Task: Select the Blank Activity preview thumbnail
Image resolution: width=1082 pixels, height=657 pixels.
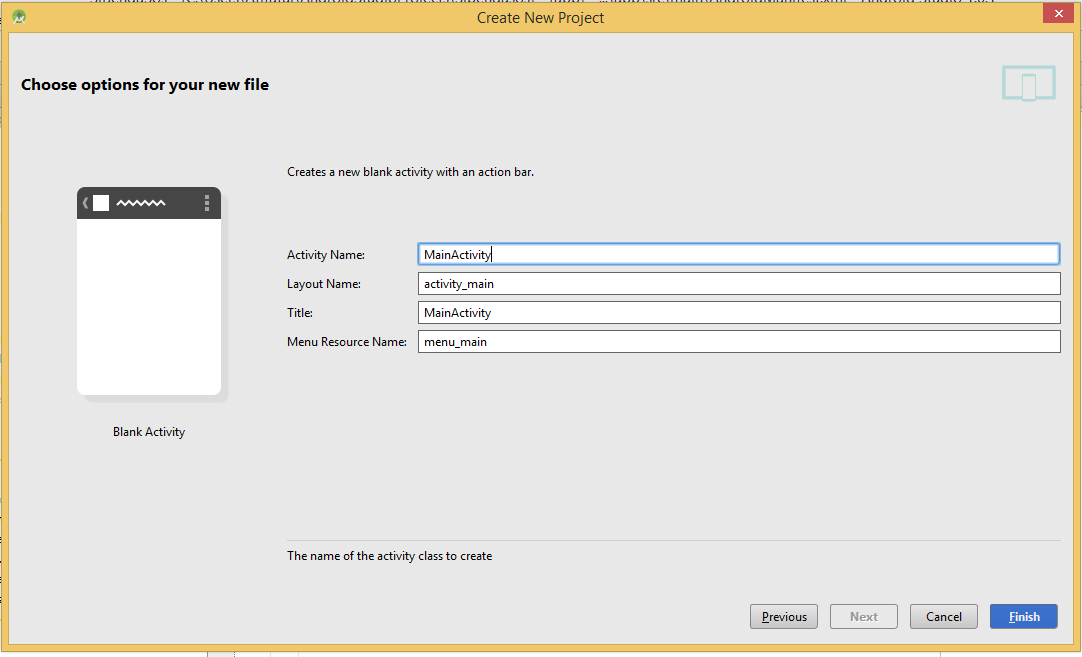Action: [x=148, y=290]
